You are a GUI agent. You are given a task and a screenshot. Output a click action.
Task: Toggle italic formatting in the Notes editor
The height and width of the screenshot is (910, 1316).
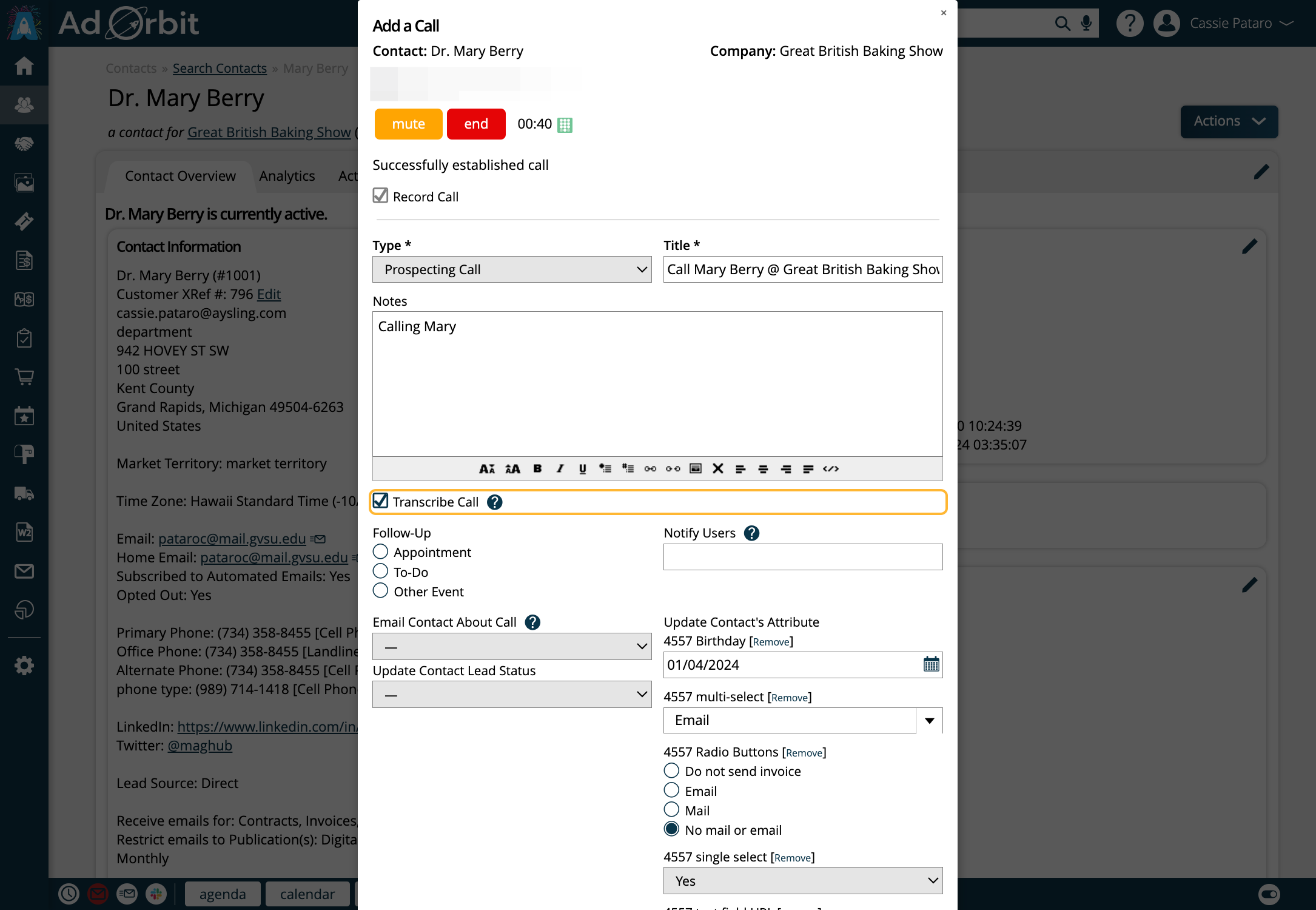[560, 468]
